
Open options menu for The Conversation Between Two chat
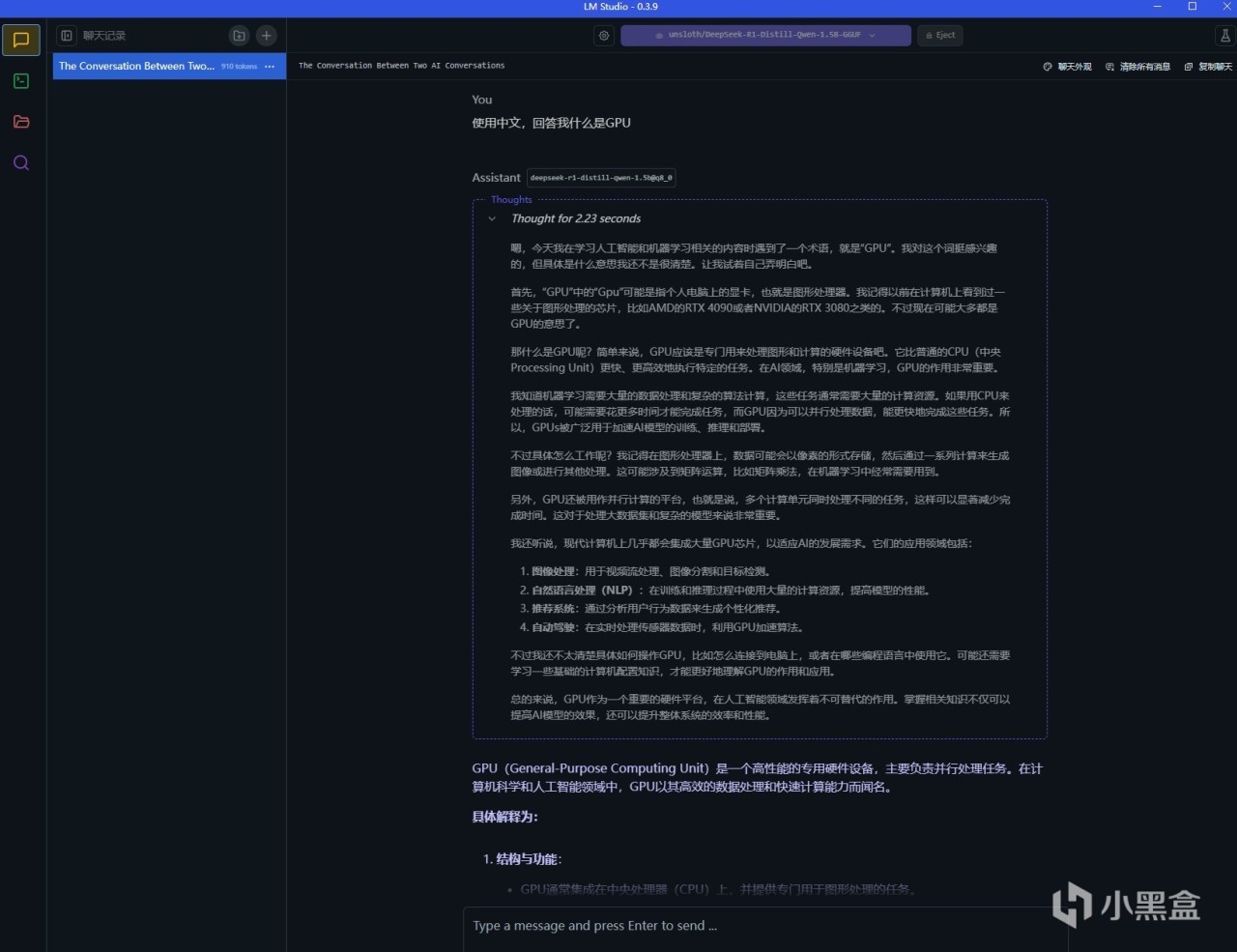point(270,67)
